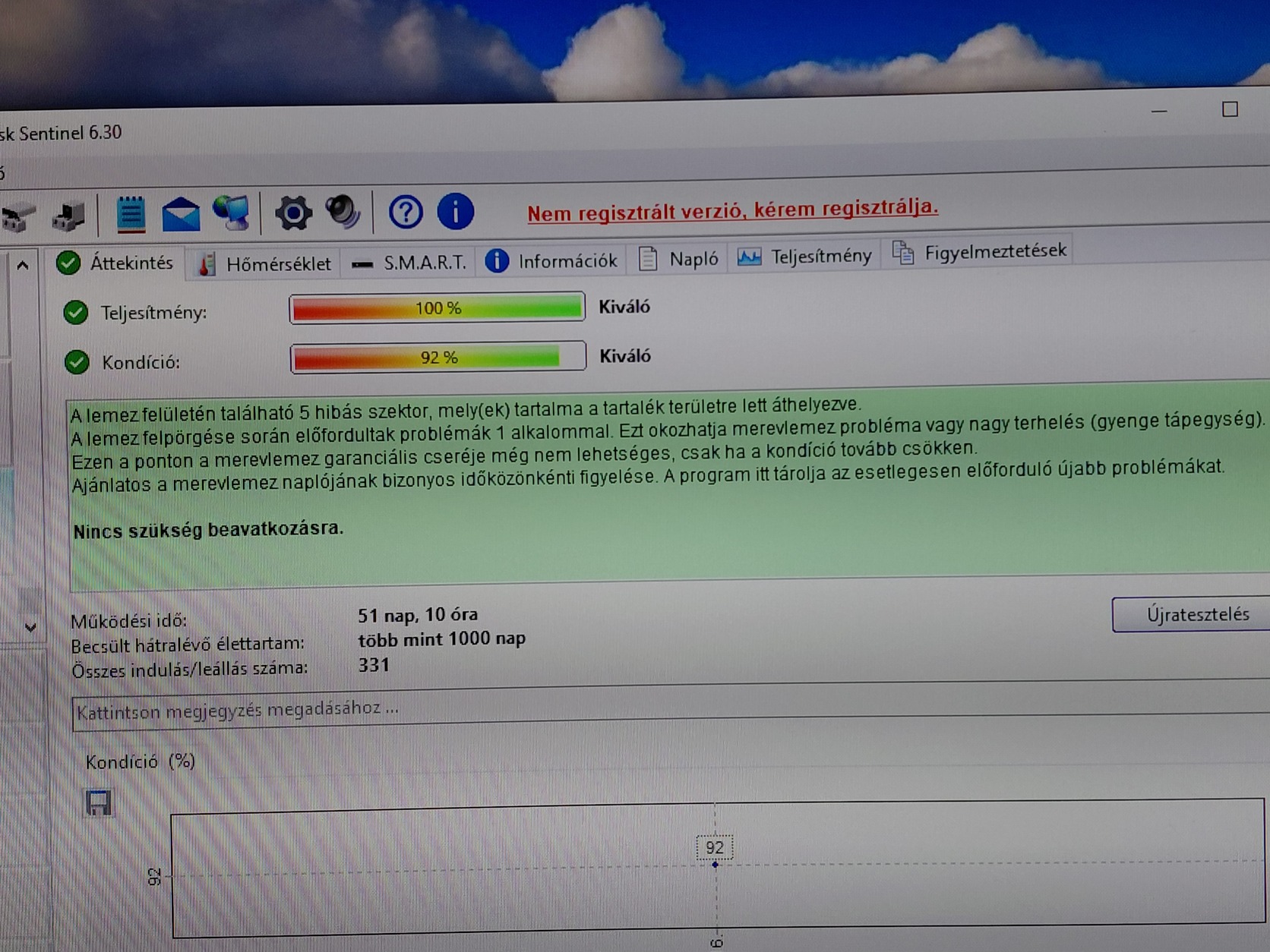Open the report notepad toolbar icon
This screenshot has width=1270, height=952.
coord(131,214)
